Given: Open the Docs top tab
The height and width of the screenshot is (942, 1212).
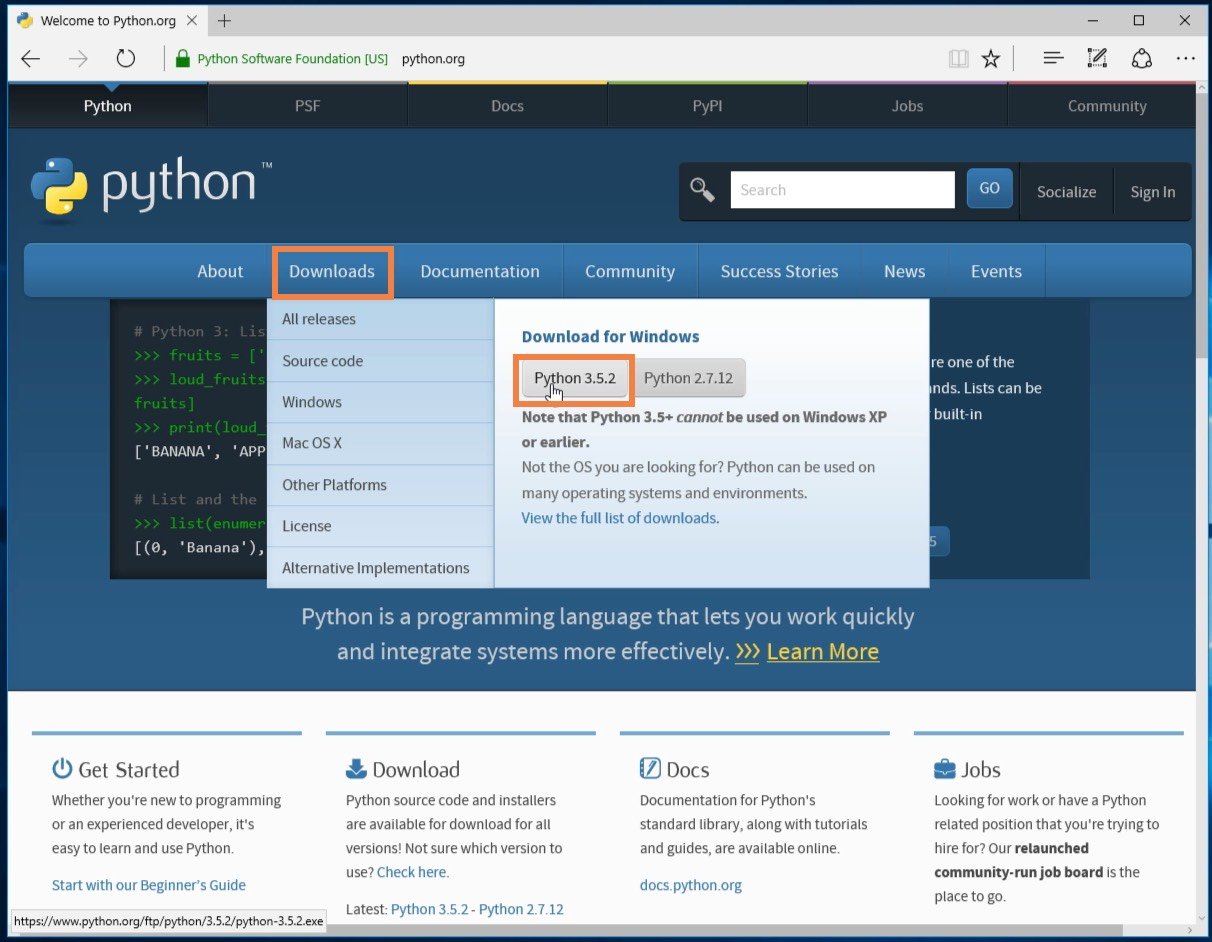Looking at the screenshot, I should 508,106.
